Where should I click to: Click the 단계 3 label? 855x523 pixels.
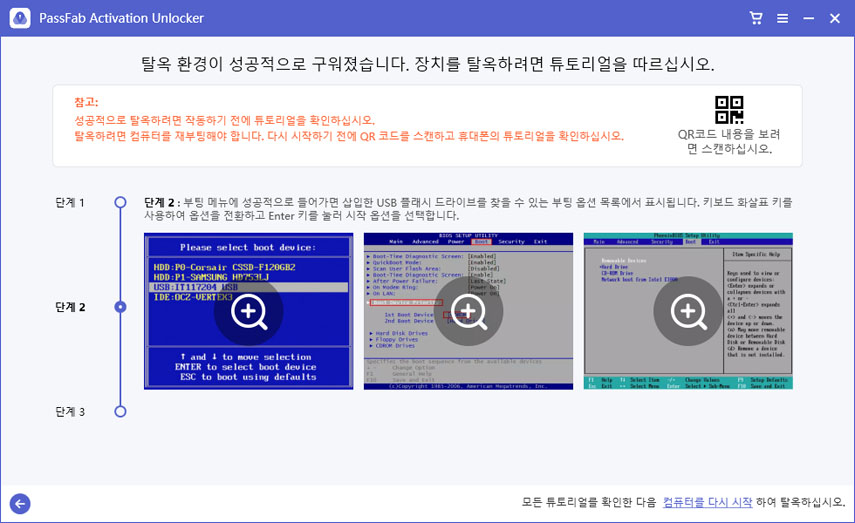point(70,412)
